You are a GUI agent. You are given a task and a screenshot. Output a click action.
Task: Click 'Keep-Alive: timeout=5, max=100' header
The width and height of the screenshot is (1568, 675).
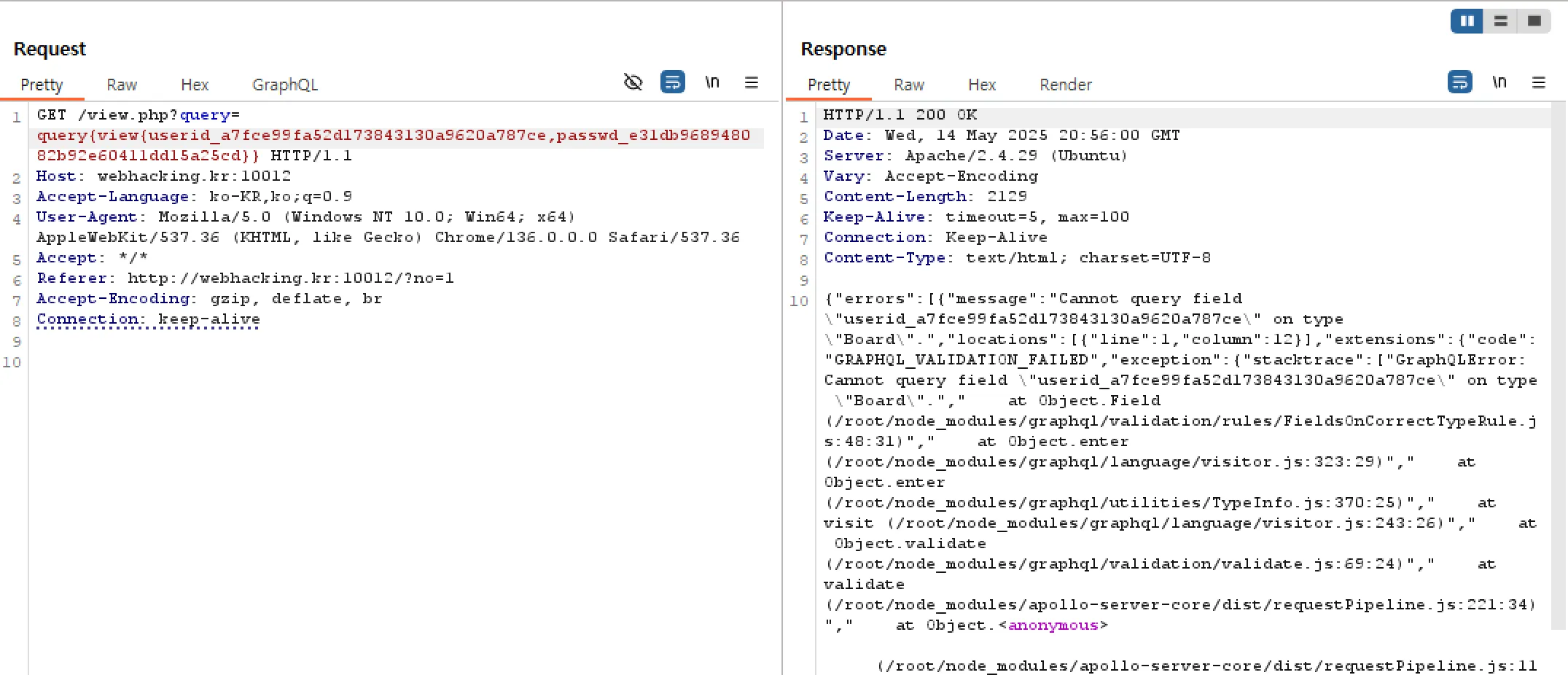(x=976, y=216)
